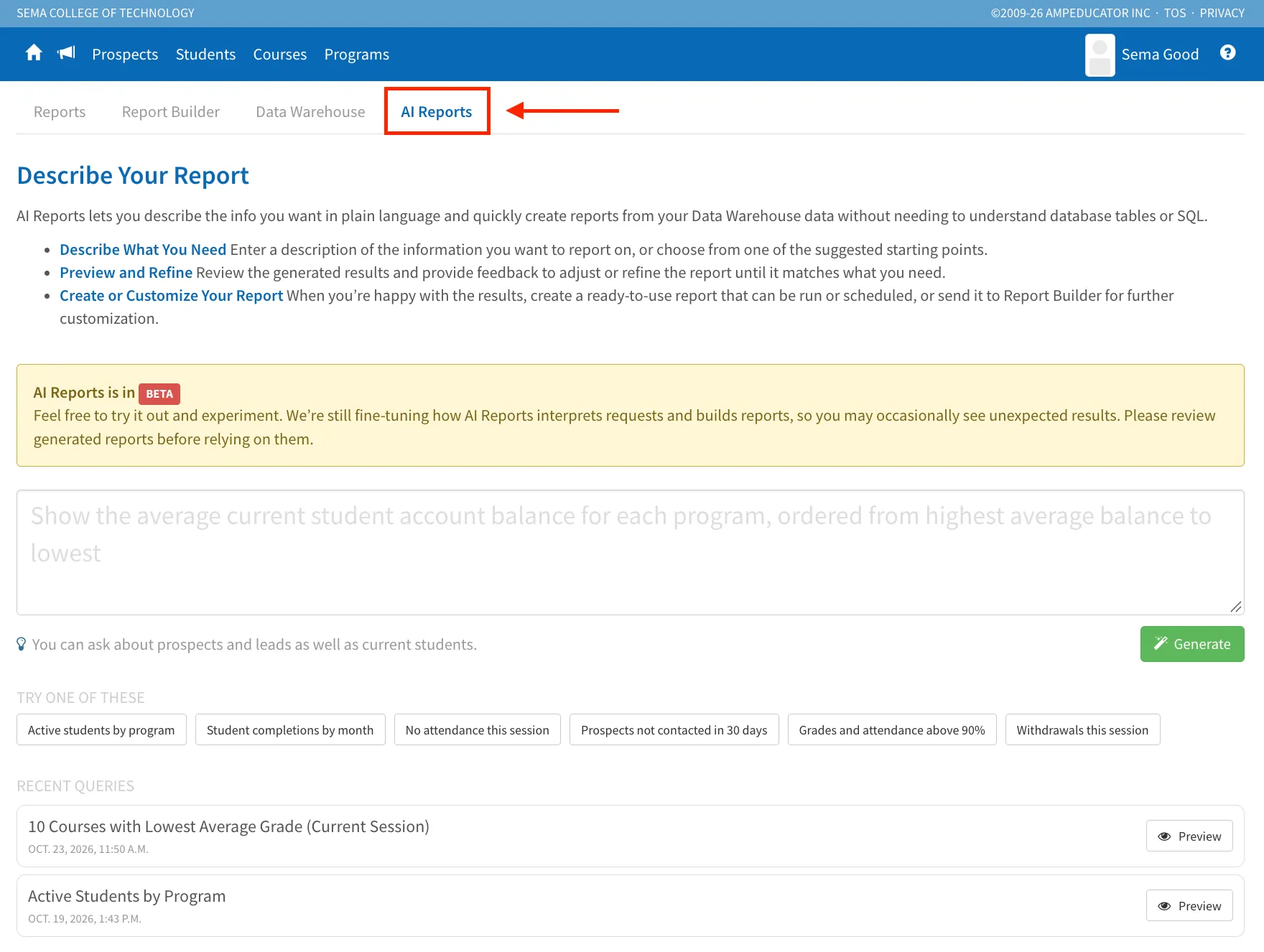Image resolution: width=1264 pixels, height=952 pixels.
Task: Choose the Withdrawals this session suggestion
Action: pos(1082,730)
